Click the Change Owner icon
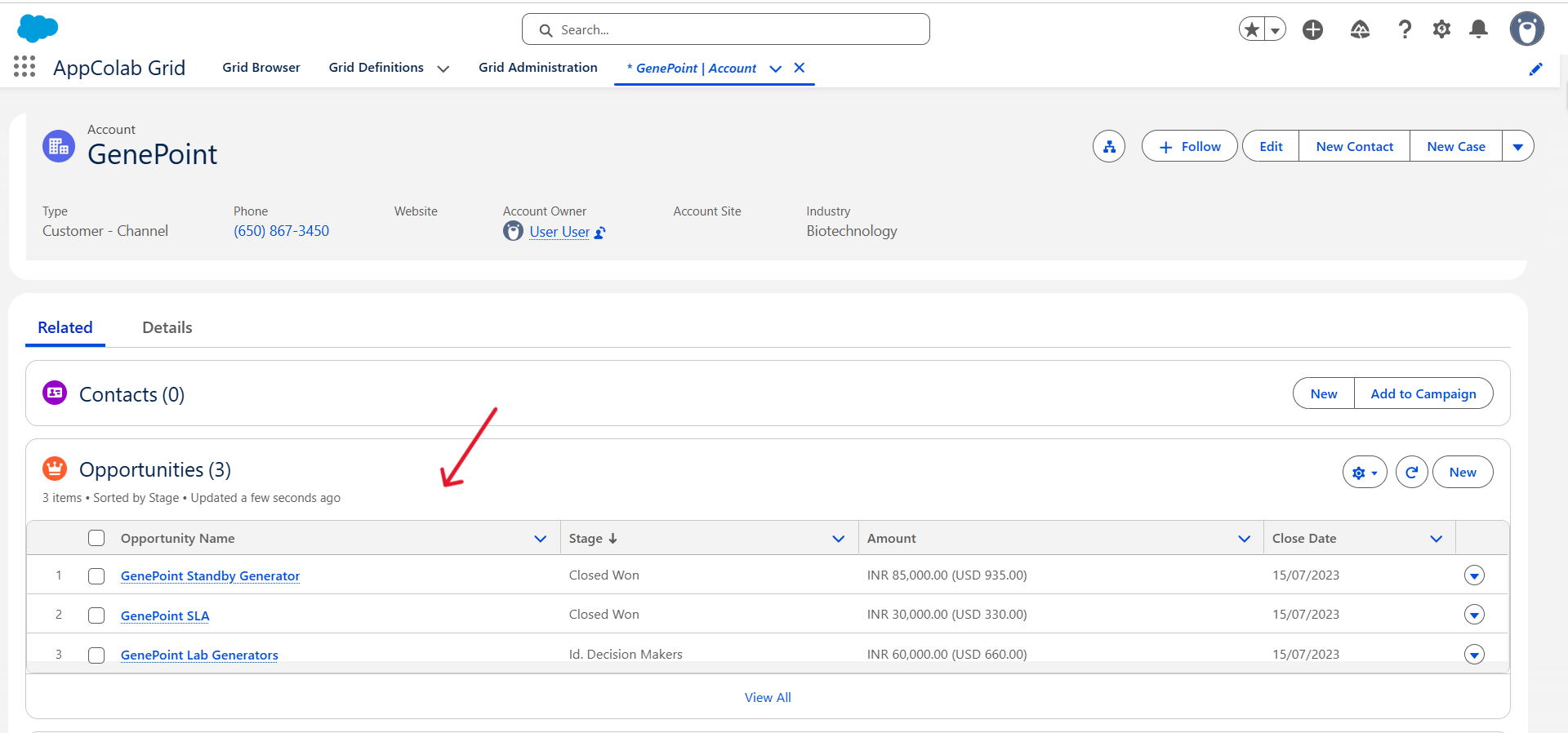 tap(600, 233)
